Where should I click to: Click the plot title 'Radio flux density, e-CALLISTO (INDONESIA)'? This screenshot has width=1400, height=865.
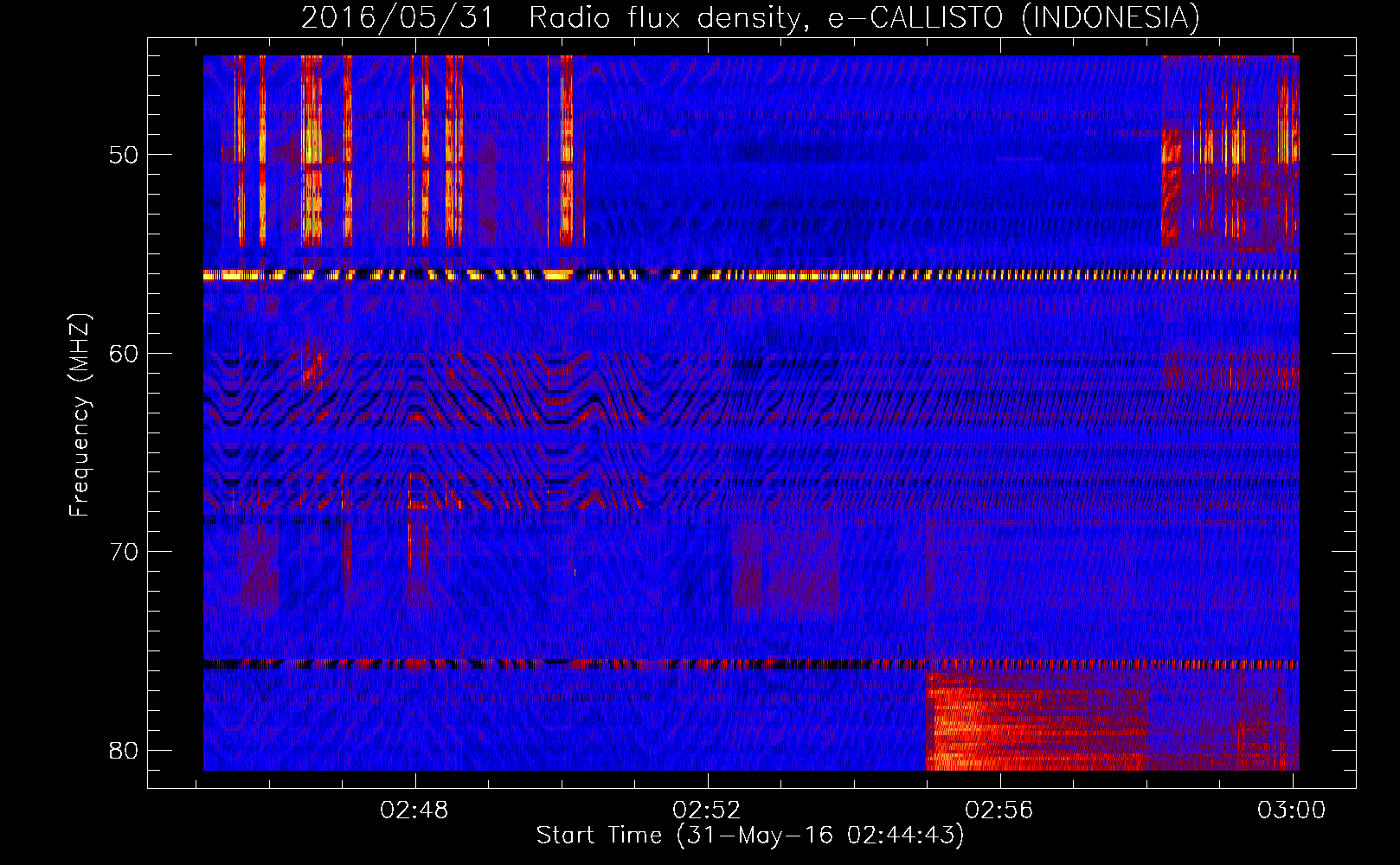point(864,18)
